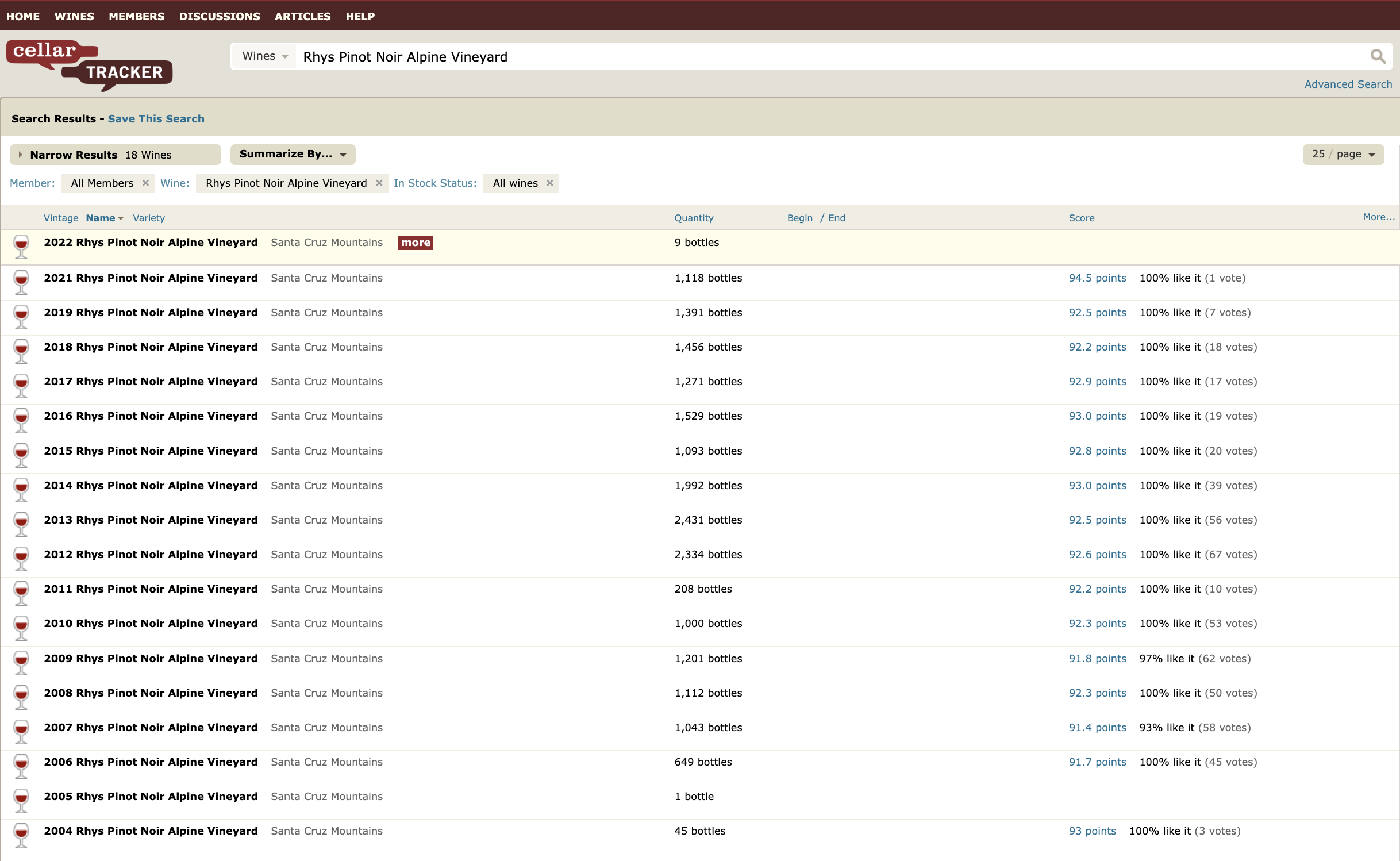Sort by the Quantity column header
This screenshot has height=861, width=1400.
(x=694, y=218)
